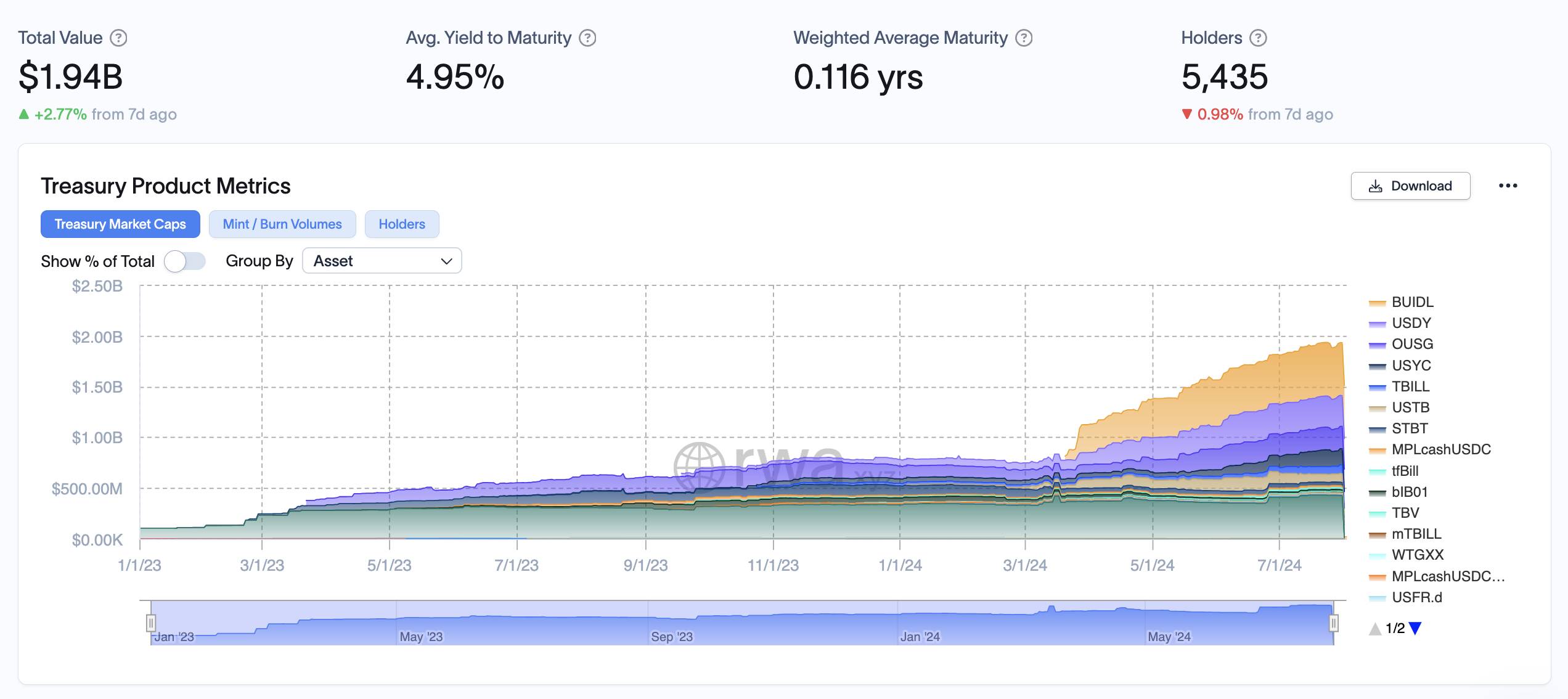Click the Download button

[x=1410, y=186]
